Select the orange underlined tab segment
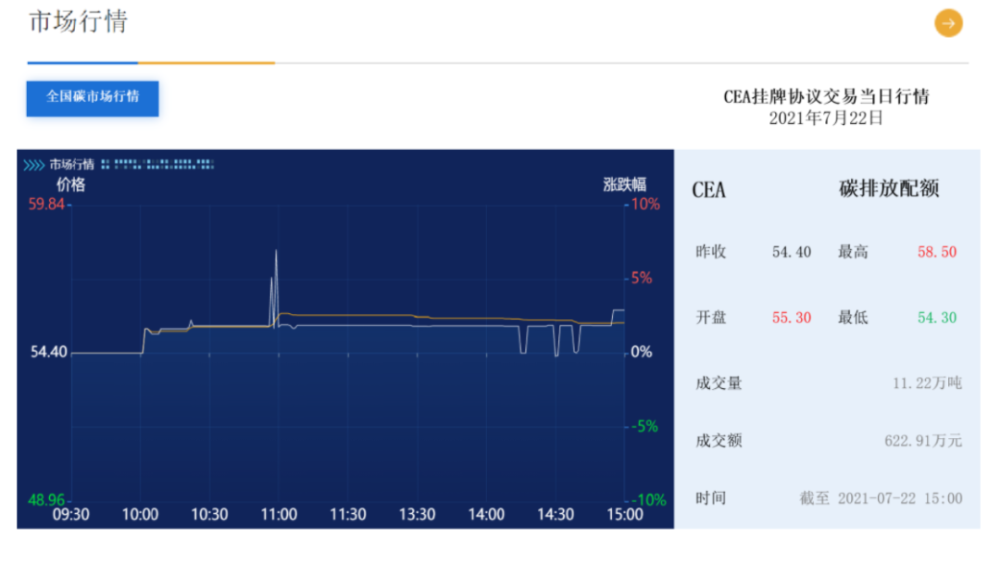 [206, 63]
